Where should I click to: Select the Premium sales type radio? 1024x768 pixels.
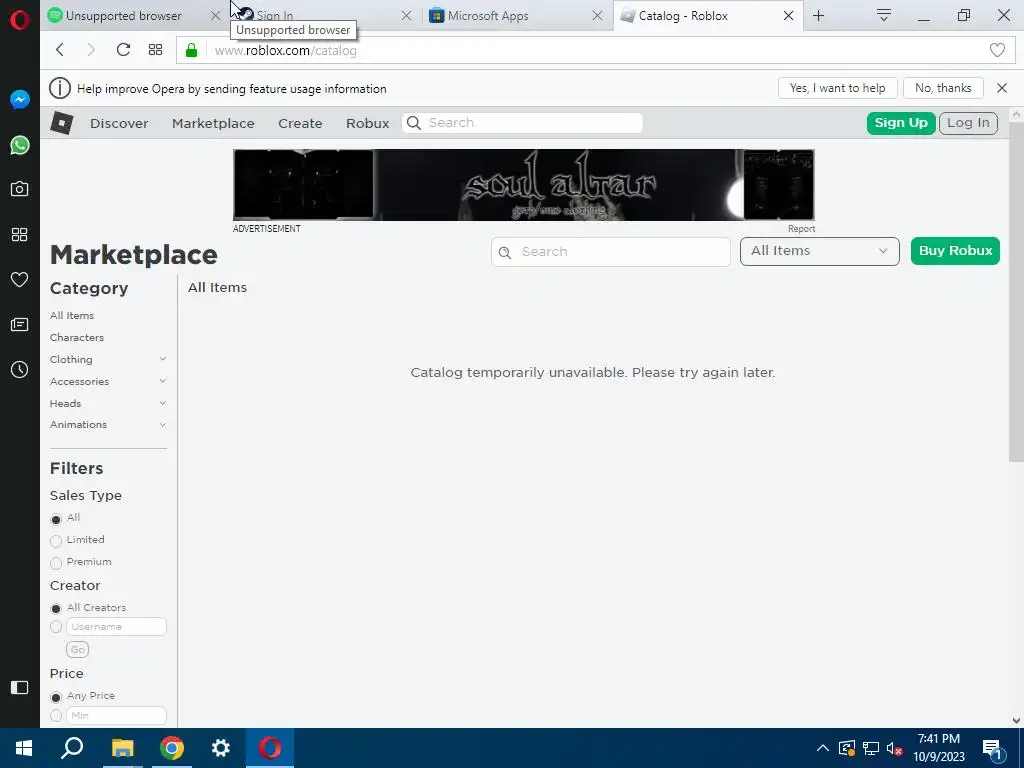coord(56,563)
